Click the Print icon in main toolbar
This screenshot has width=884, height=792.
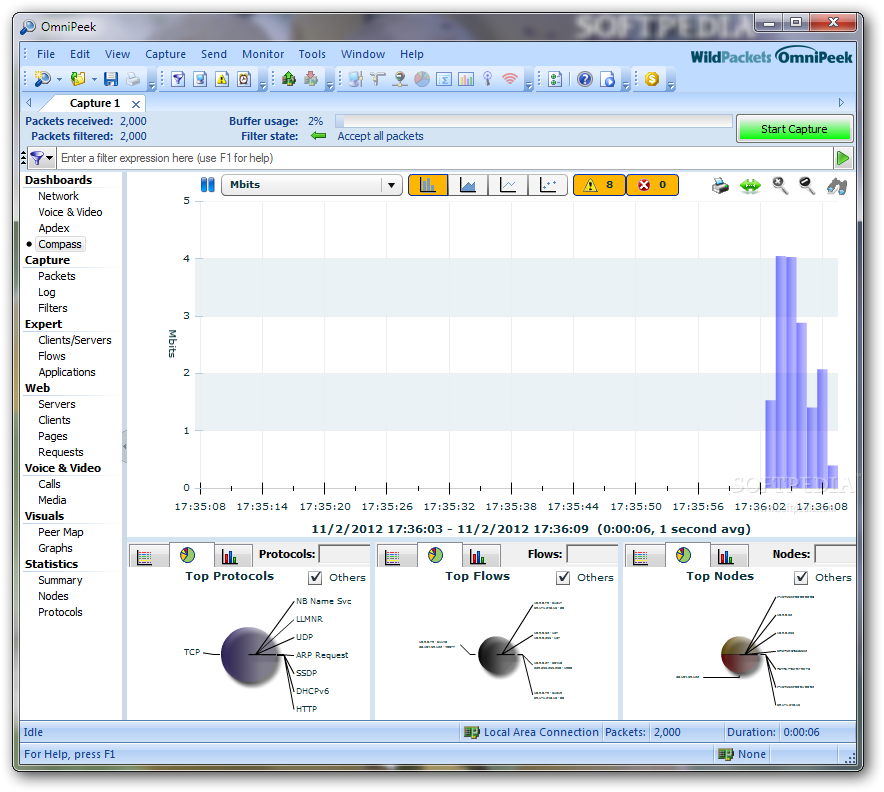click(133, 79)
